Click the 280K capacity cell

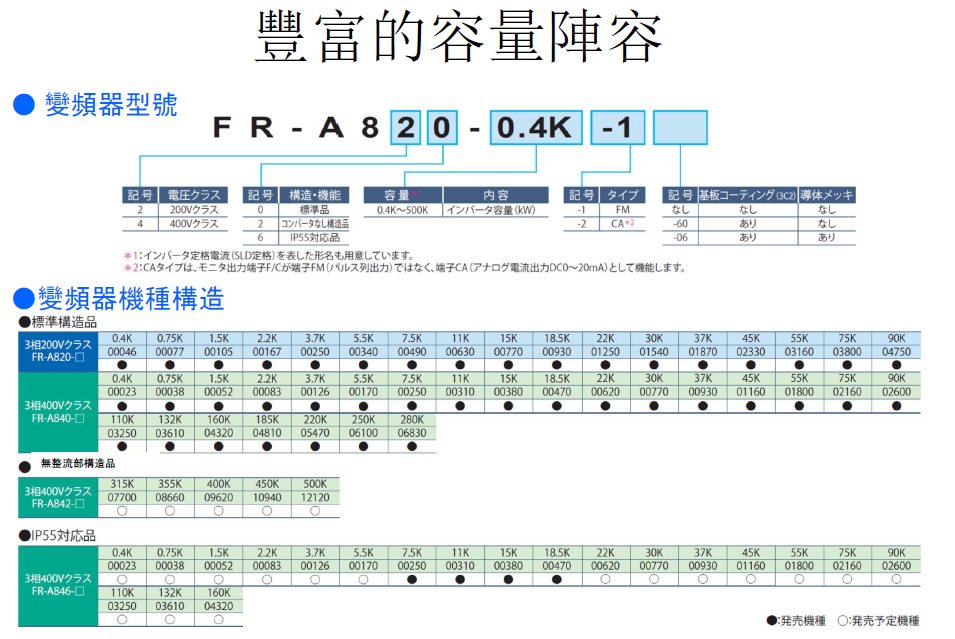(x=412, y=420)
